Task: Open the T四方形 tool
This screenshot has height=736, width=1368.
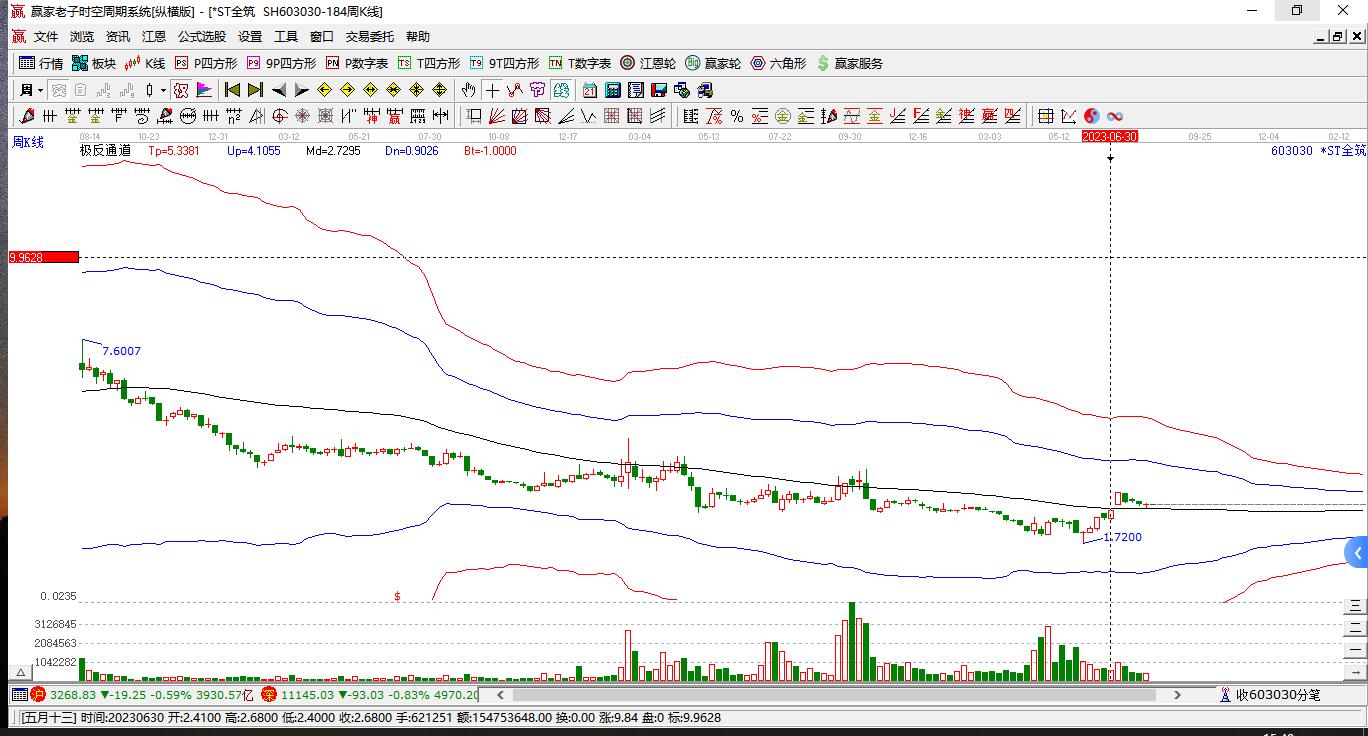Action: (429, 63)
